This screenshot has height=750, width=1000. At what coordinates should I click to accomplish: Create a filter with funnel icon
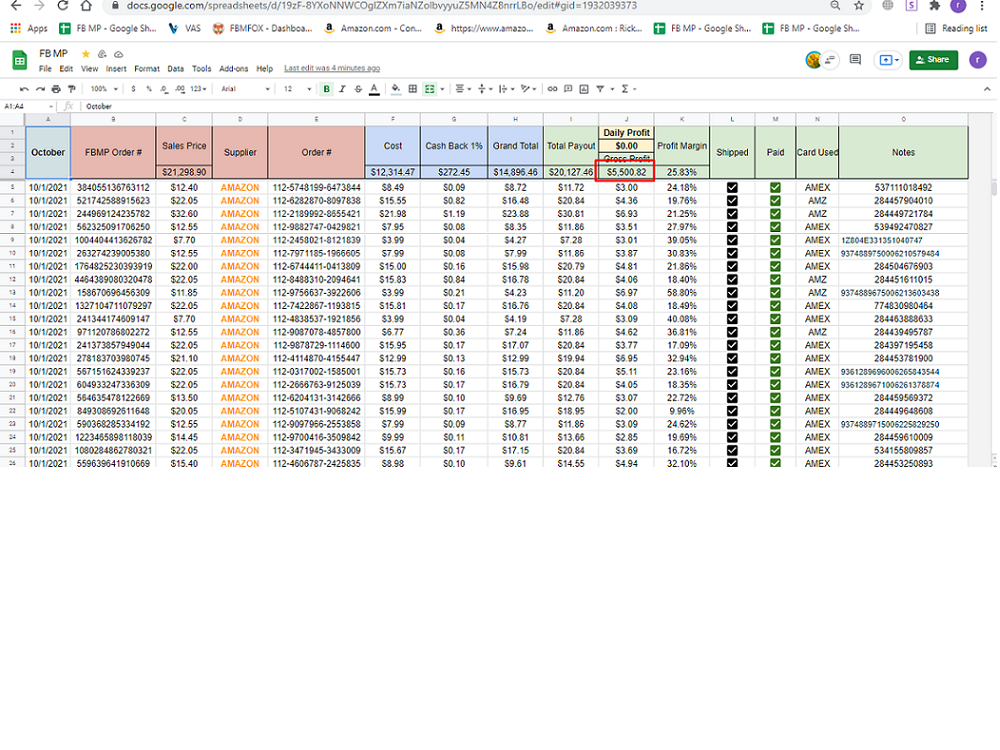click(600, 89)
